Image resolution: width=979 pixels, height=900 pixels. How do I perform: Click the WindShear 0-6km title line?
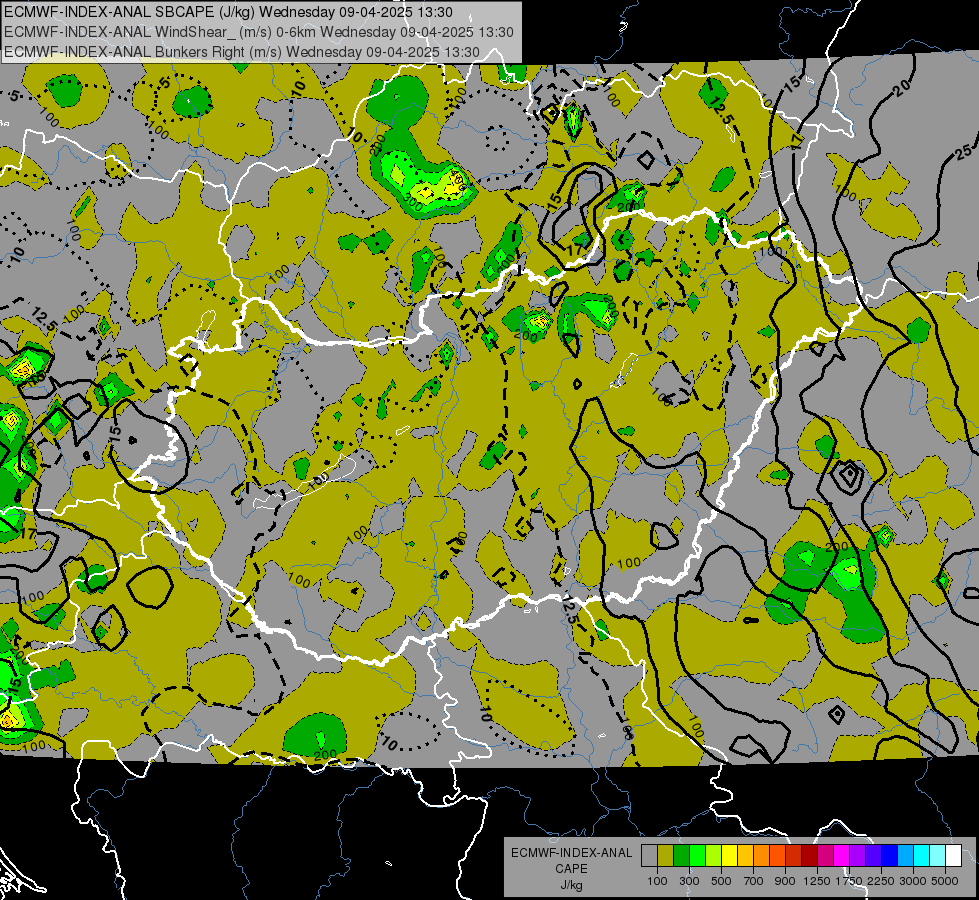pos(258,32)
